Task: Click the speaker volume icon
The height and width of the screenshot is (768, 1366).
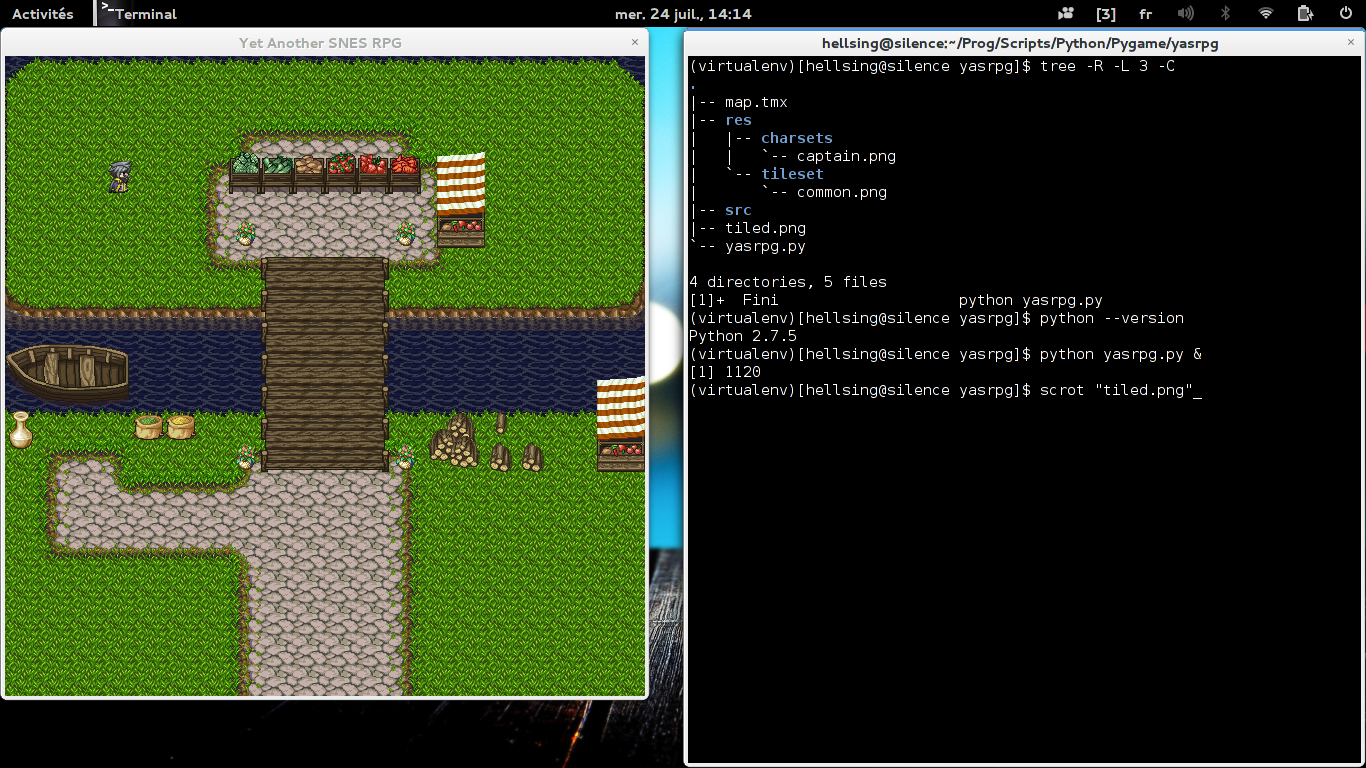Action: pyautogui.click(x=1184, y=14)
